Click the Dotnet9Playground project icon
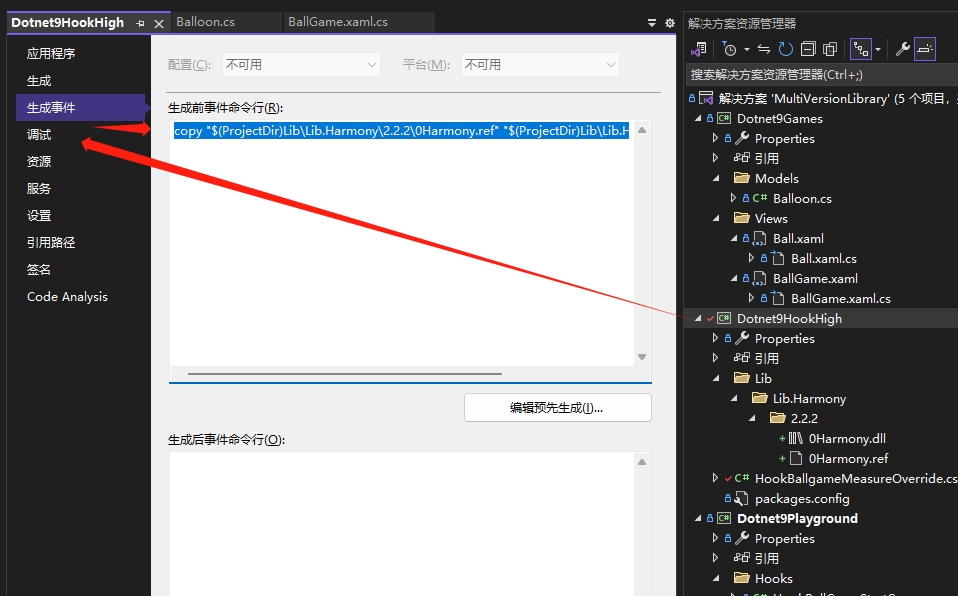 pos(724,518)
